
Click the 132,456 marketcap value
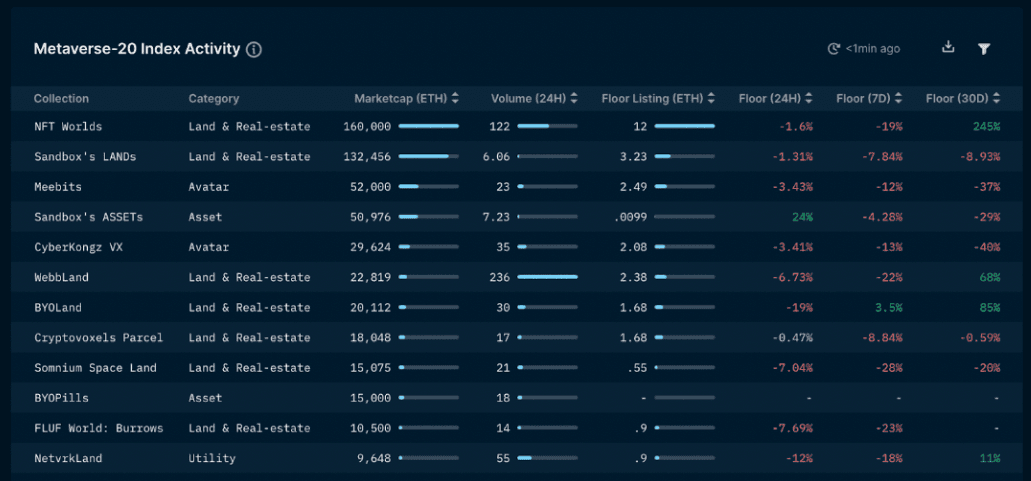367,156
